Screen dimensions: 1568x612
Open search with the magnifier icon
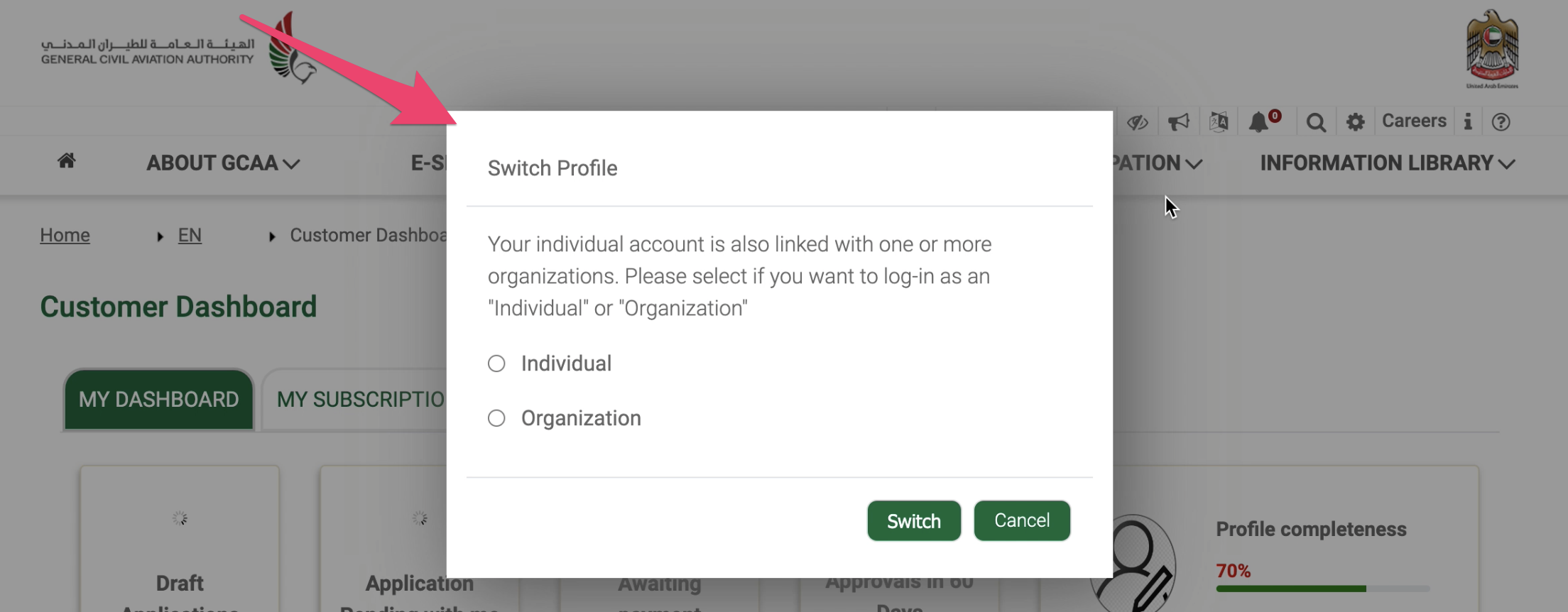click(x=1316, y=121)
